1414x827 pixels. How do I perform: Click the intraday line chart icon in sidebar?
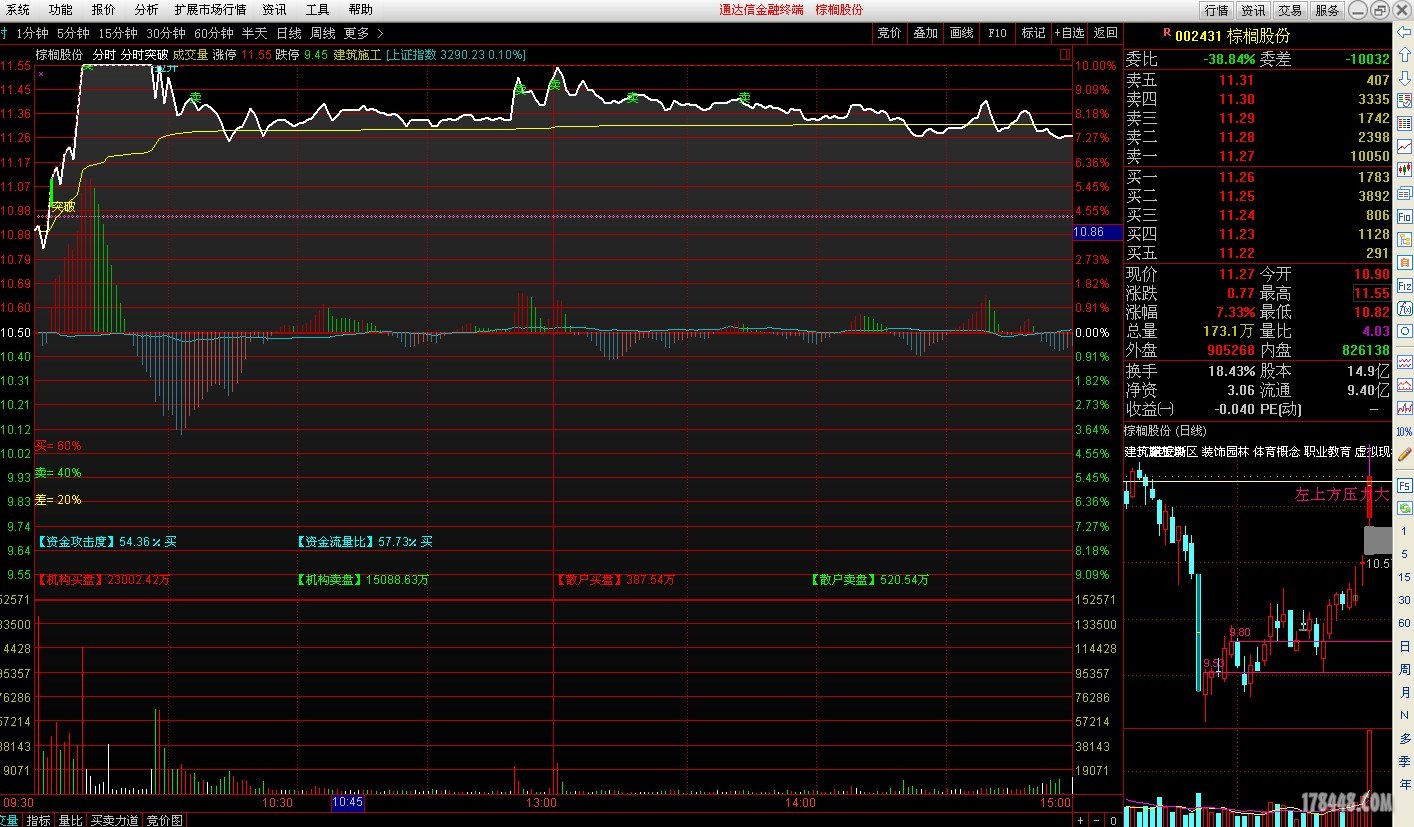tap(1405, 146)
